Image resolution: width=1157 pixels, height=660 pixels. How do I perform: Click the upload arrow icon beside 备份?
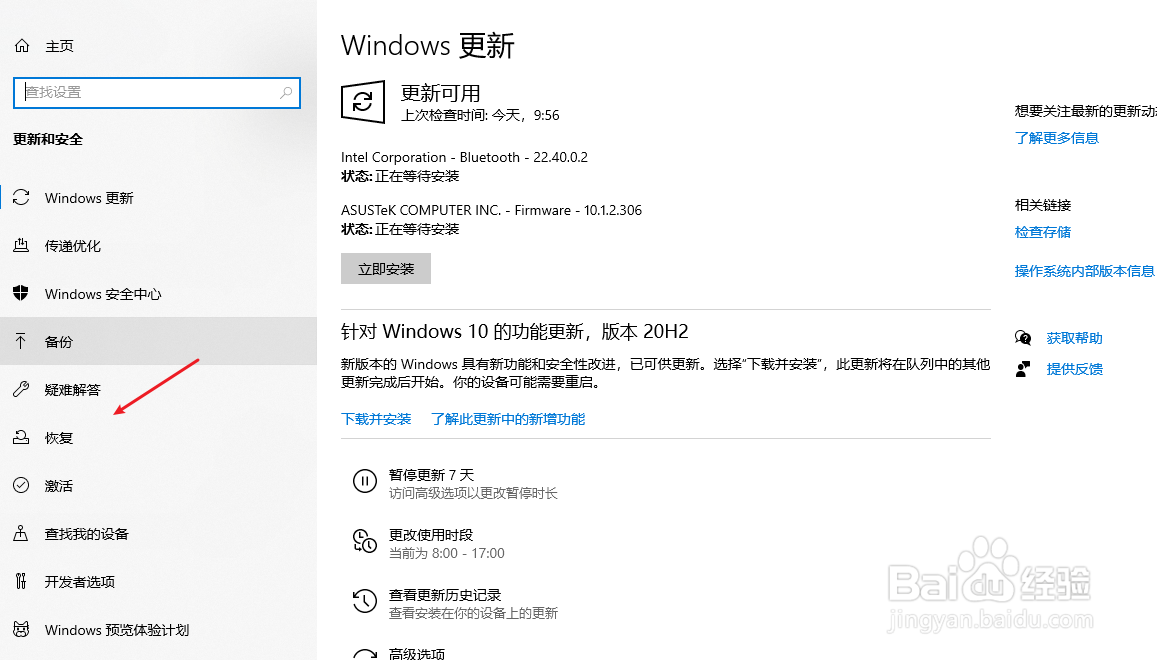pyautogui.click(x=21, y=341)
